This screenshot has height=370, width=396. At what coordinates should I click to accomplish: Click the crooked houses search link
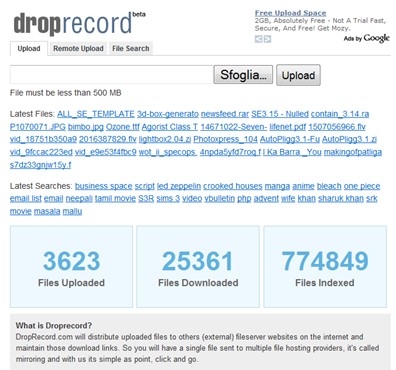(x=233, y=186)
